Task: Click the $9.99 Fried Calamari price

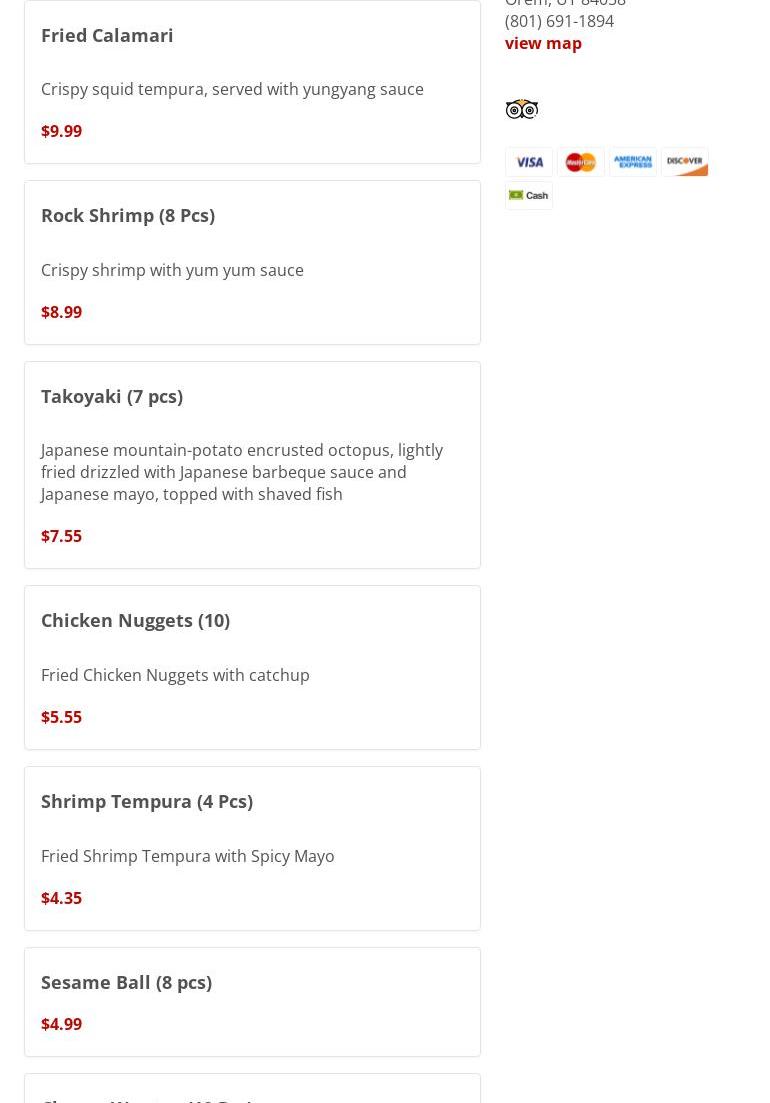Action: pyautogui.click(x=61, y=131)
